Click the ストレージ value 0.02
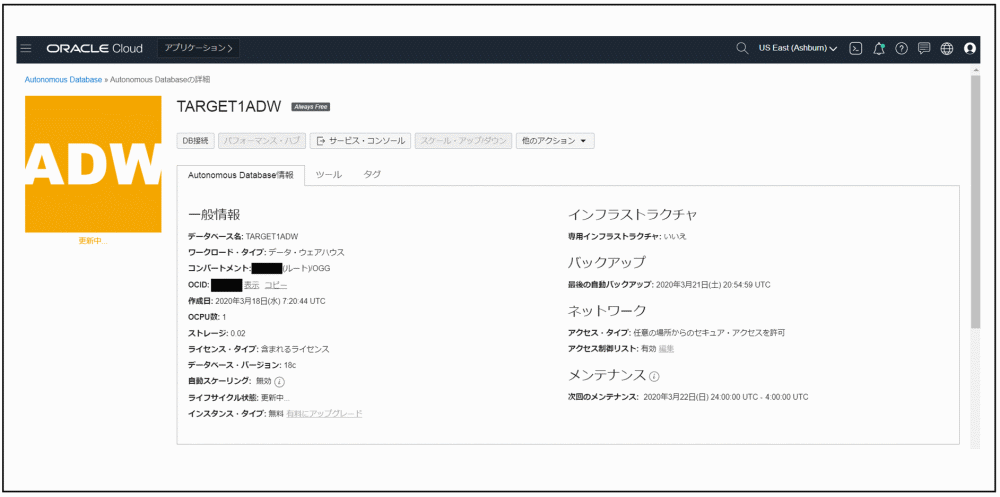Screen dimensions: 1000x497 [x=238, y=333]
